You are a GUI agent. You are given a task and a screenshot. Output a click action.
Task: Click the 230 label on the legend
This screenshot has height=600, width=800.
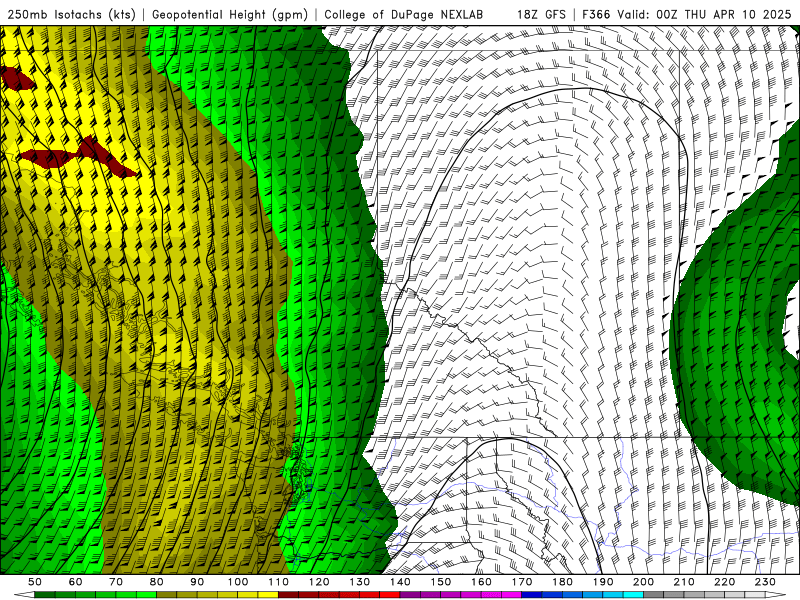766,582
